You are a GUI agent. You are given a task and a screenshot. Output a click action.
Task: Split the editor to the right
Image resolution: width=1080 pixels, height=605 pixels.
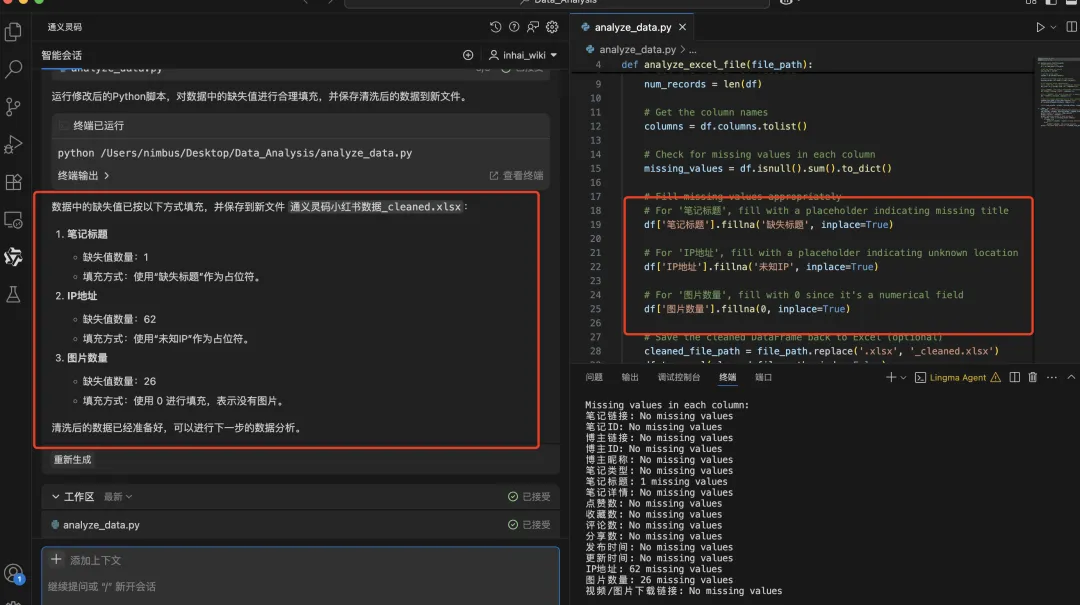click(1072, 27)
